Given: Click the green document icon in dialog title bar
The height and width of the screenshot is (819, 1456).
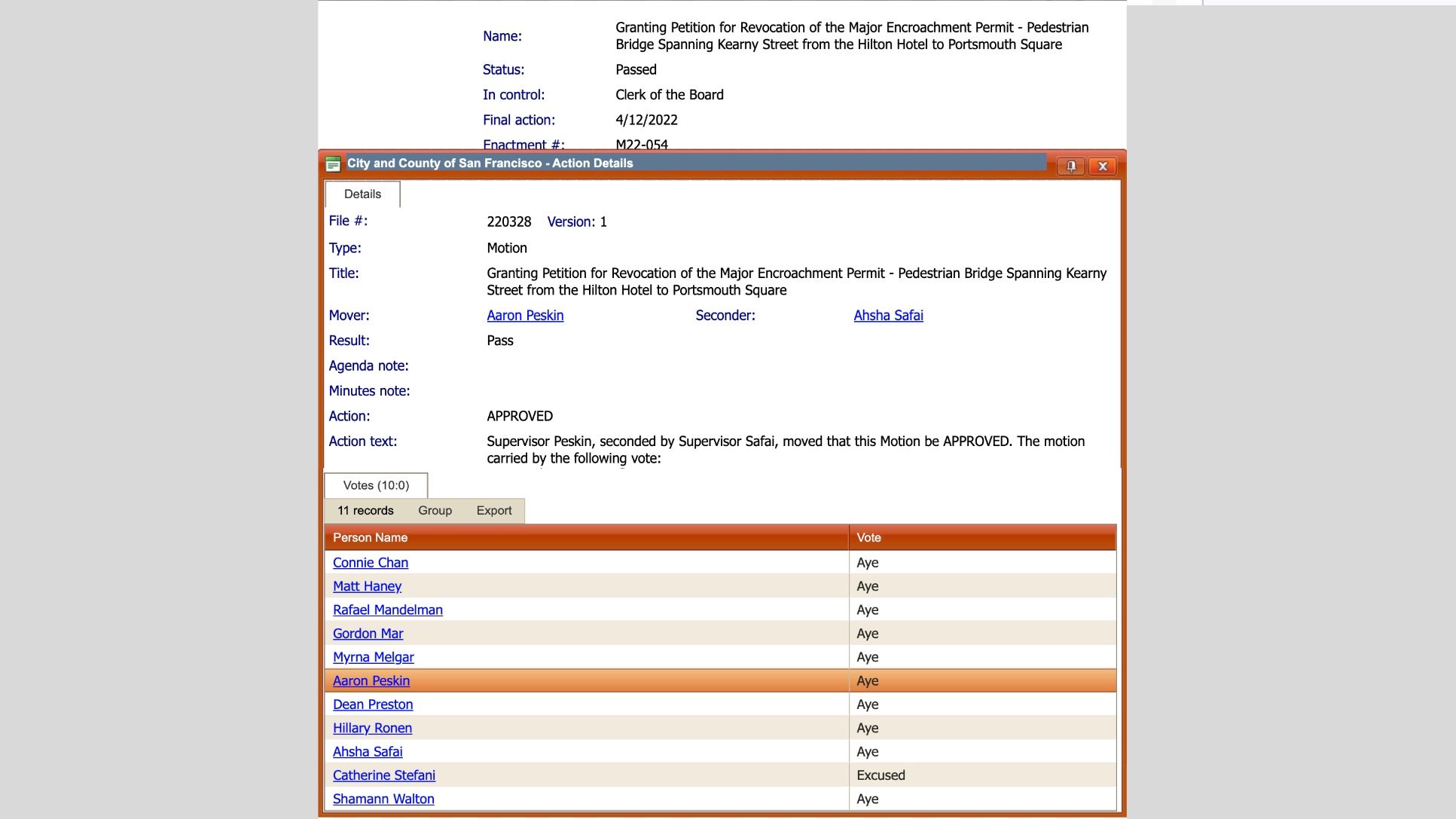Looking at the screenshot, I should point(333,164).
